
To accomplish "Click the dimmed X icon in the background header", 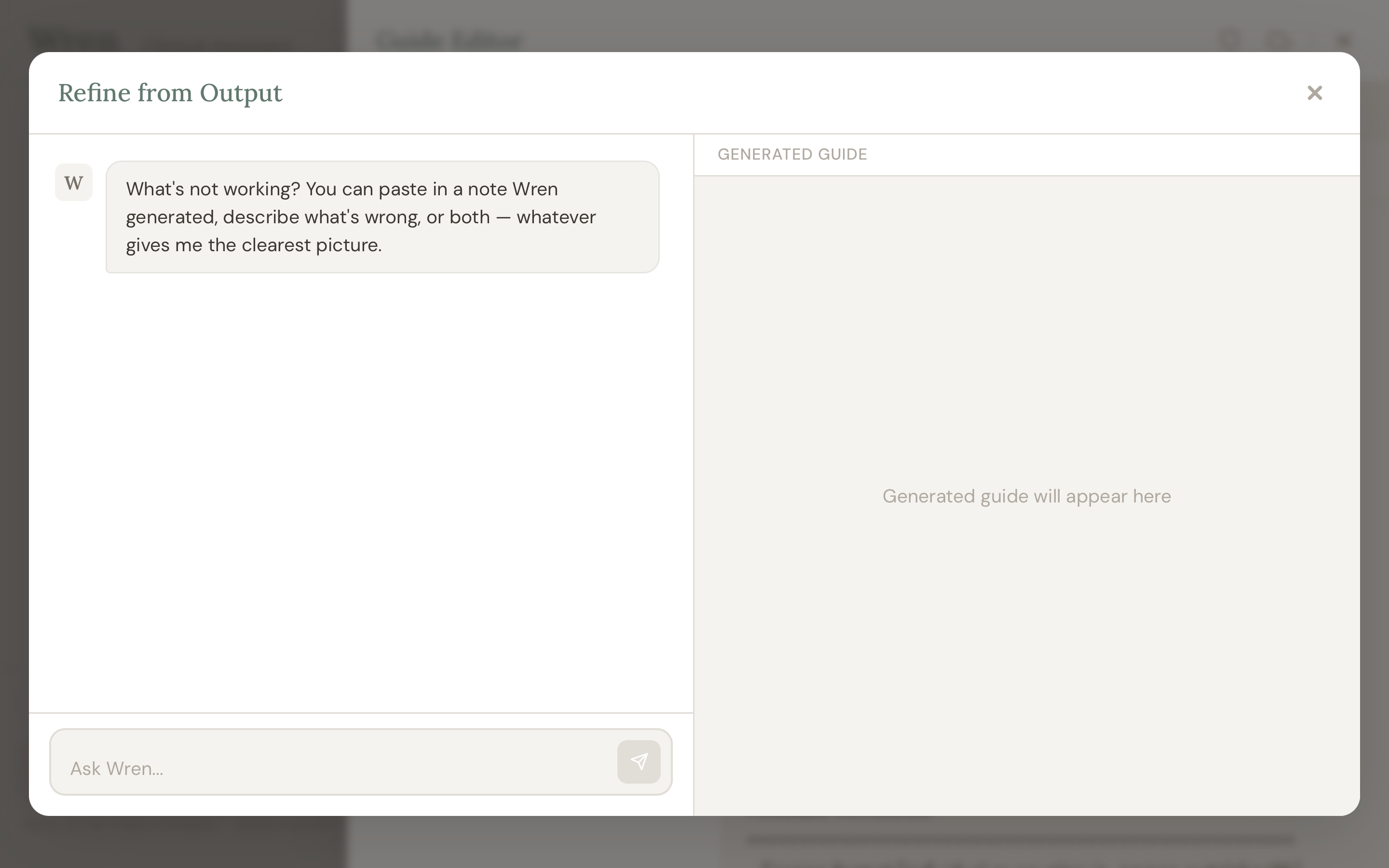I will click(1343, 40).
